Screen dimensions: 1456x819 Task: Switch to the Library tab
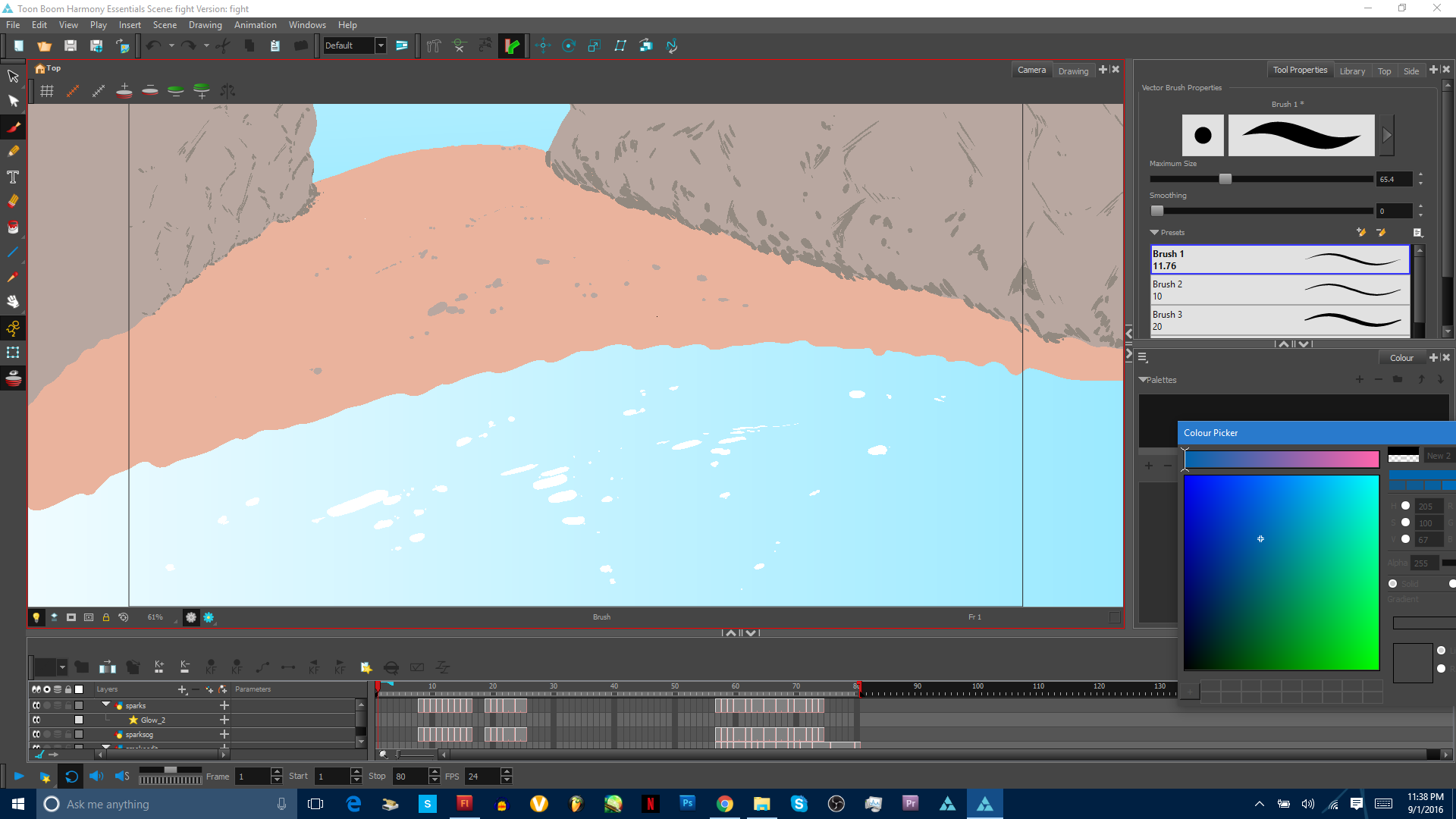(x=1352, y=71)
